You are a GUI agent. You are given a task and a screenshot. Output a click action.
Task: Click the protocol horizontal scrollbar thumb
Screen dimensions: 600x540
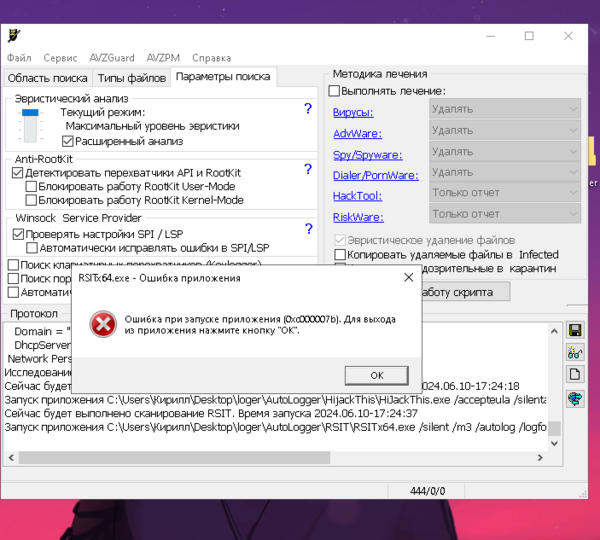click(174, 457)
